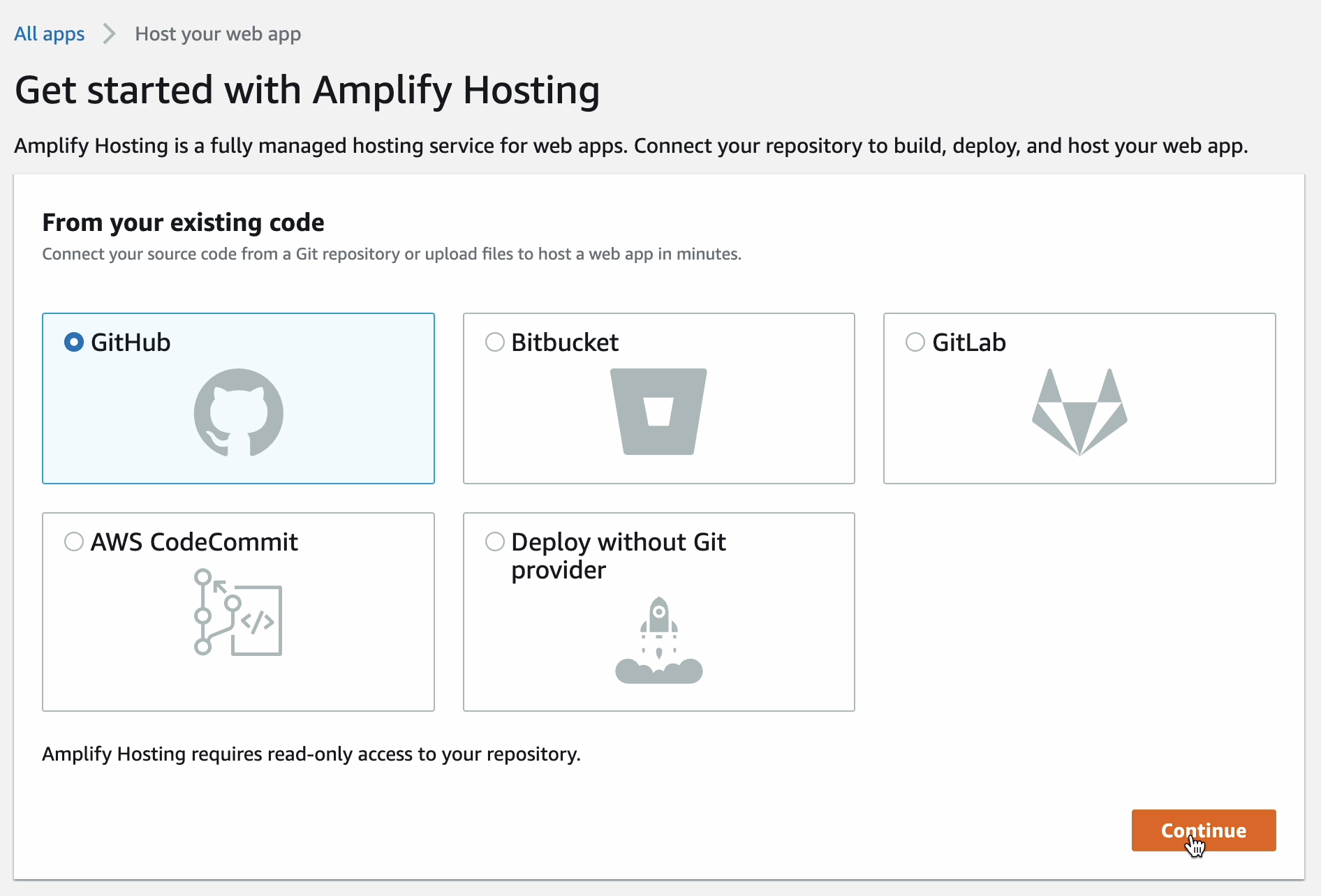
Task: Click the Bitbucket bucket logo
Action: point(658,411)
